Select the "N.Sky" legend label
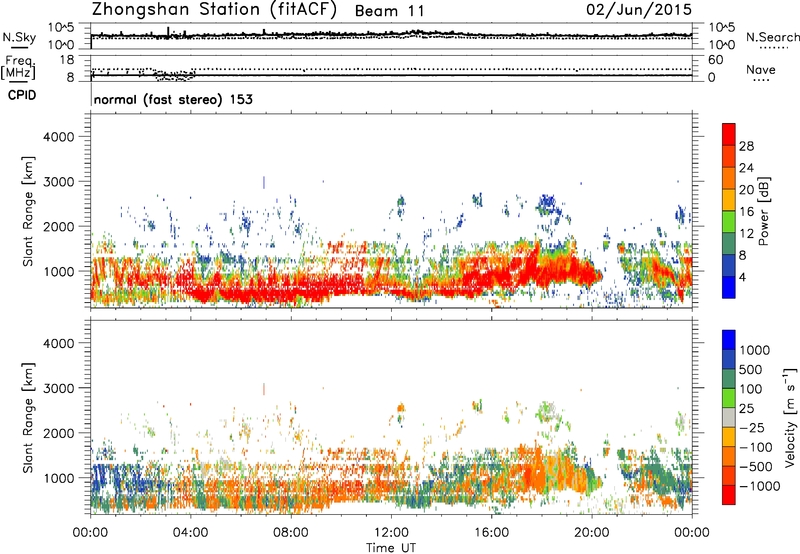The height and width of the screenshot is (554, 800). 19,37
